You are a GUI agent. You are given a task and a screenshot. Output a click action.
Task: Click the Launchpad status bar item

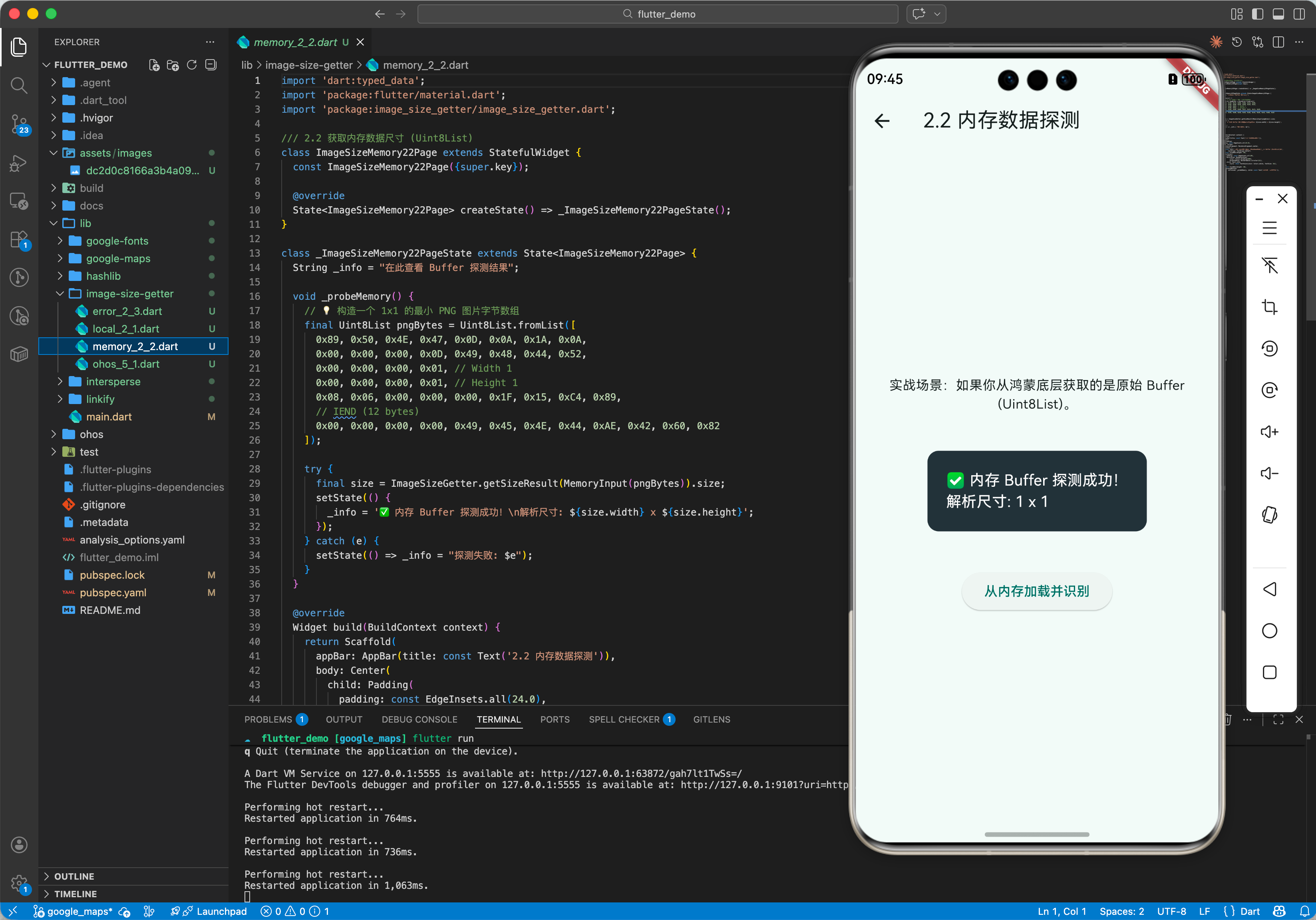click(221, 911)
